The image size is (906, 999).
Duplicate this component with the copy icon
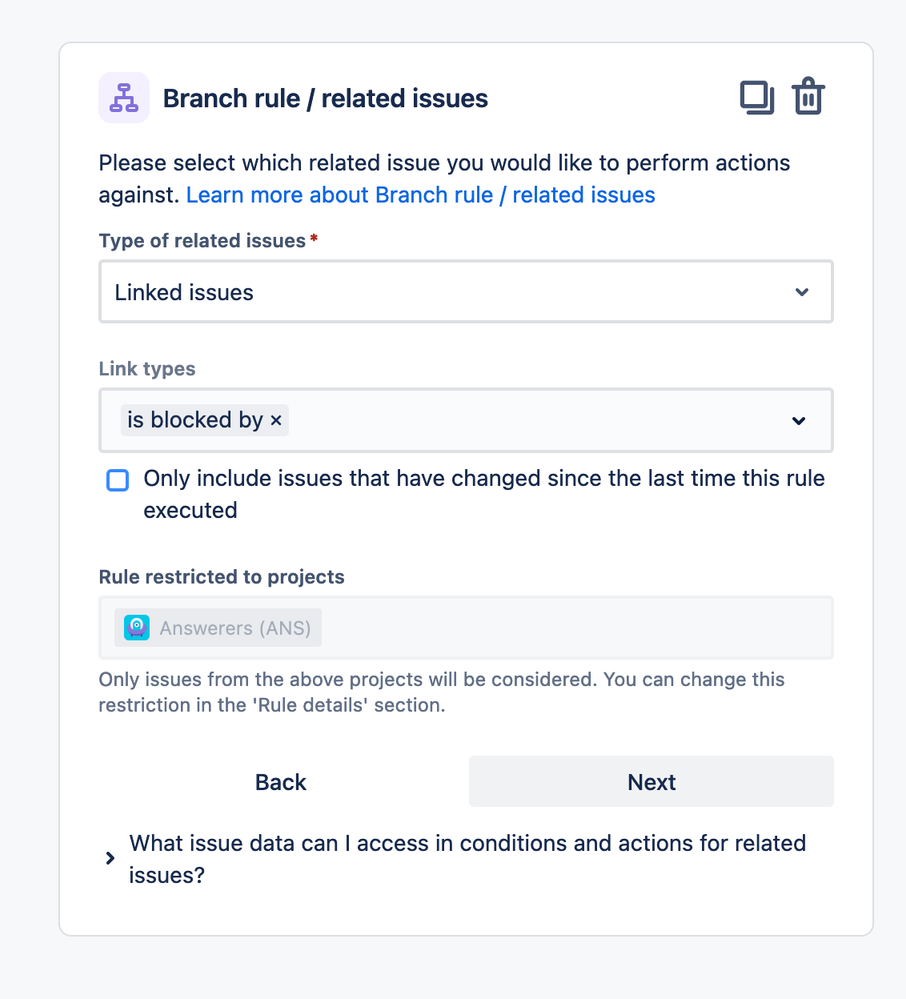pos(757,97)
